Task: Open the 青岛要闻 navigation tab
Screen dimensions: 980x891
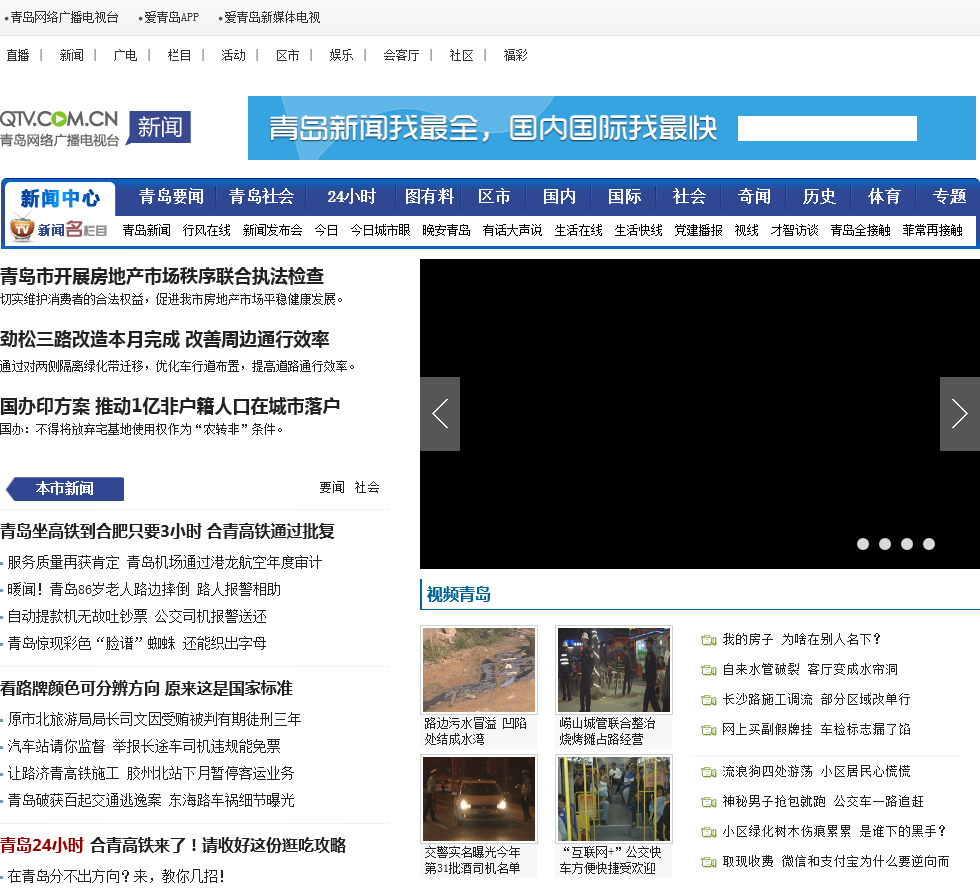Action: 171,197
